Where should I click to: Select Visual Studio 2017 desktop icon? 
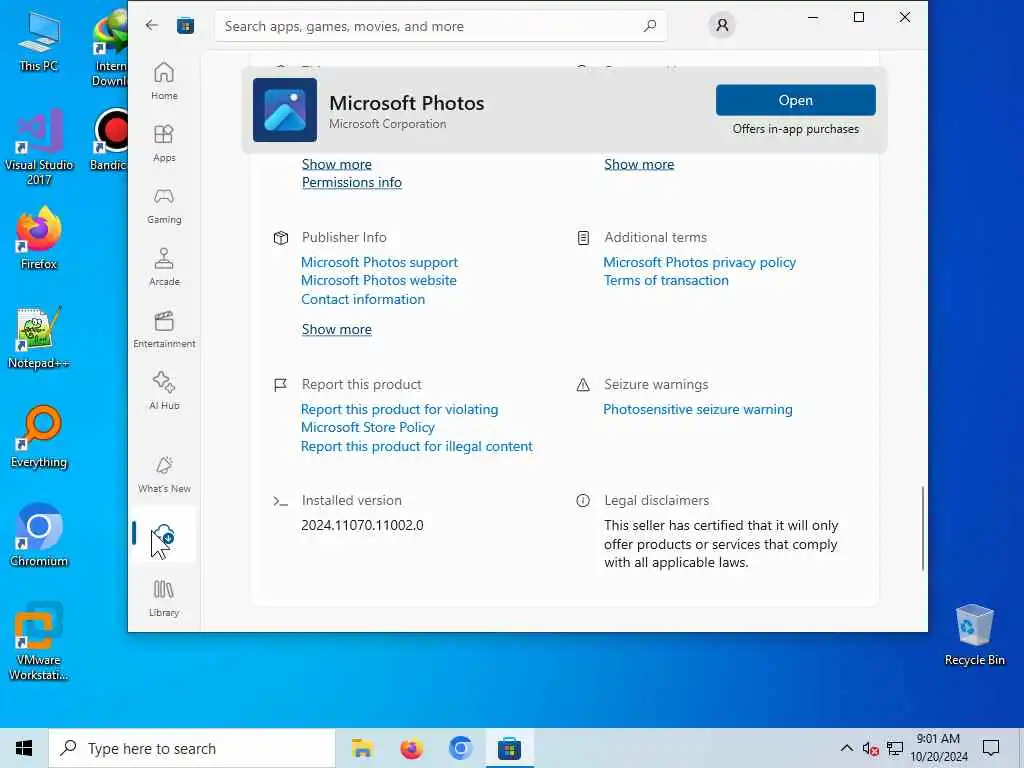pos(39,148)
